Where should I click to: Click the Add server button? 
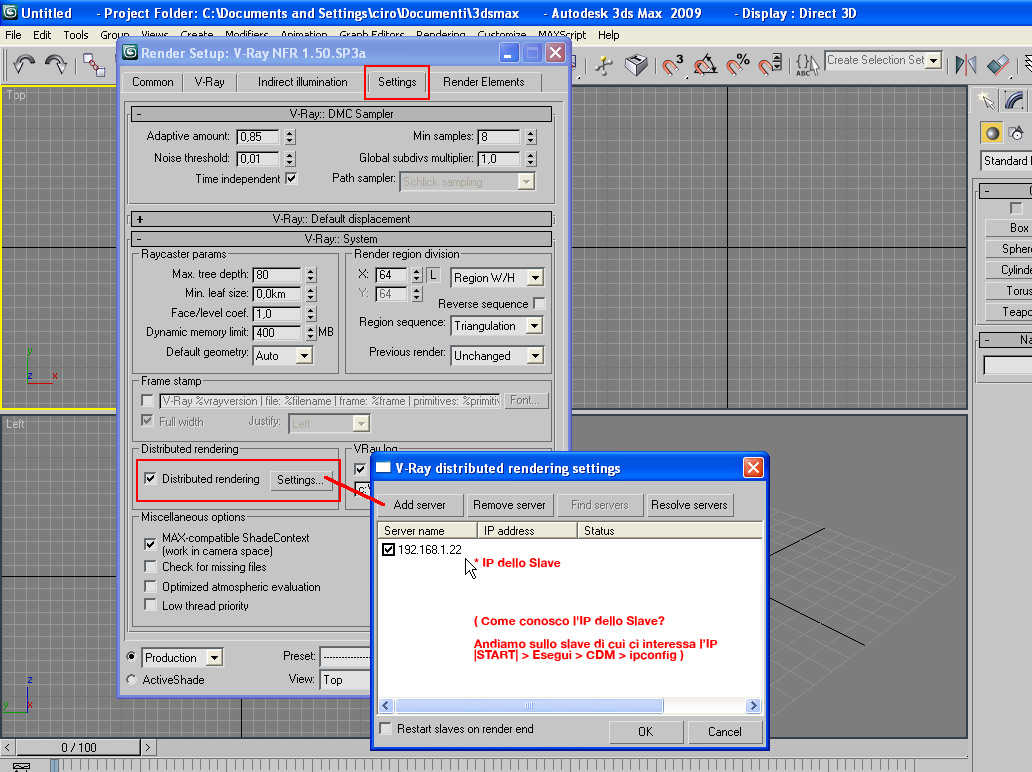pos(419,505)
